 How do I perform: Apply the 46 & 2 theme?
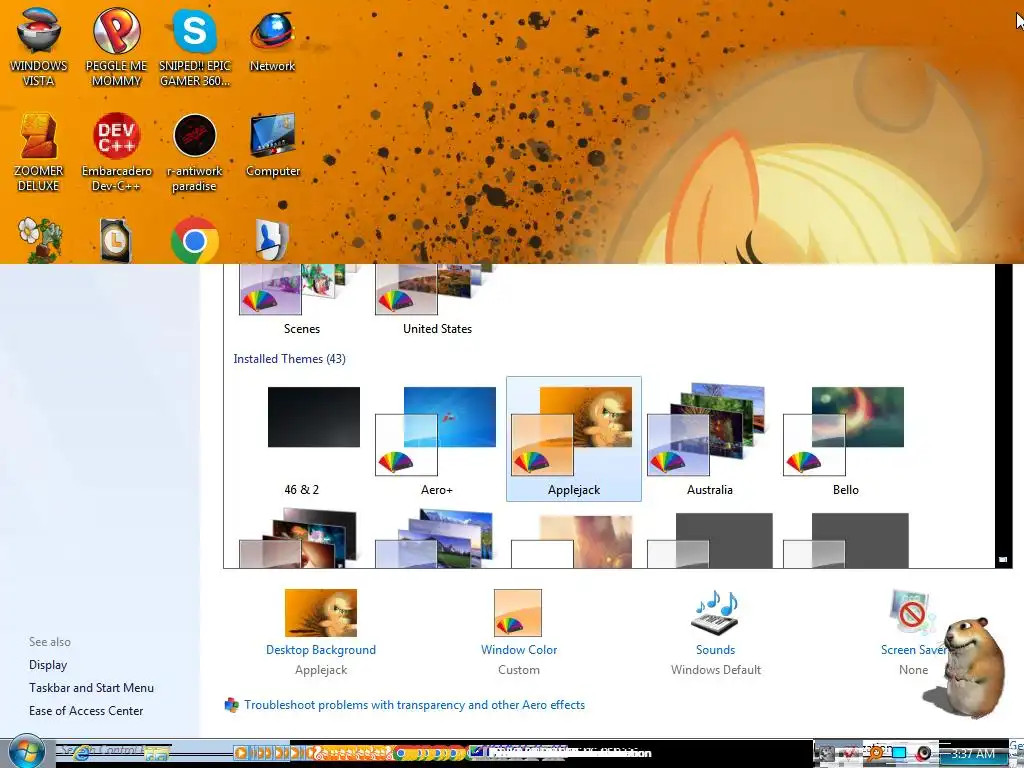coord(301,439)
